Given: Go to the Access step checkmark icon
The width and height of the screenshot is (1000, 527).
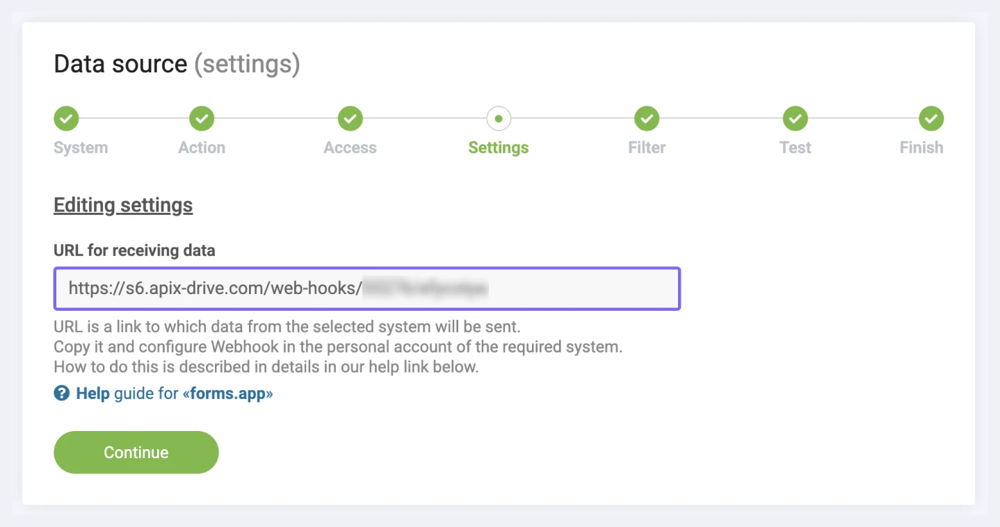Looking at the screenshot, I should (x=350, y=119).
